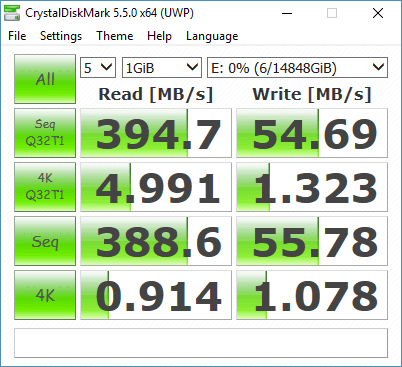This screenshot has height=367, width=402.
Task: Start the Seq Q32T1 test
Action: [x=45, y=133]
